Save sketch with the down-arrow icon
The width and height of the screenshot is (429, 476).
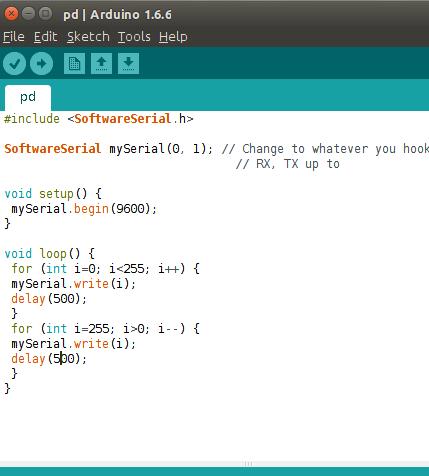pyautogui.click(x=128, y=63)
